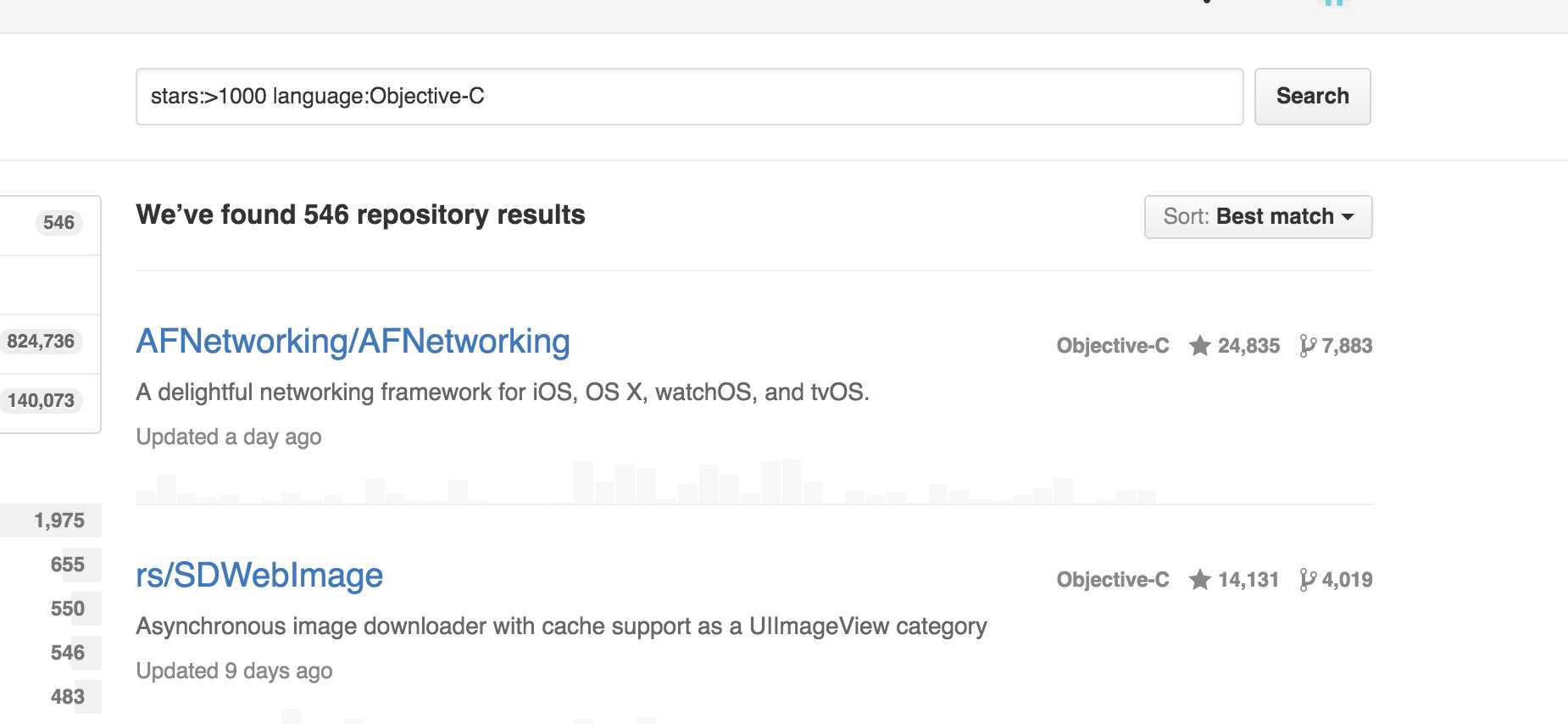Viewport: 1568px width, 724px height.
Task: Click the Objective-C label on AFNetworking result
Action: pyautogui.click(x=1112, y=346)
